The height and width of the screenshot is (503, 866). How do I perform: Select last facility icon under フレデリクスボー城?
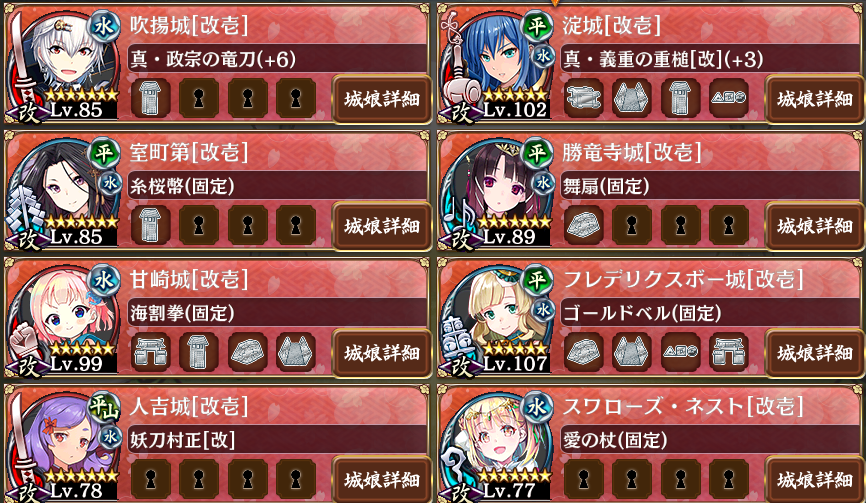(728, 352)
